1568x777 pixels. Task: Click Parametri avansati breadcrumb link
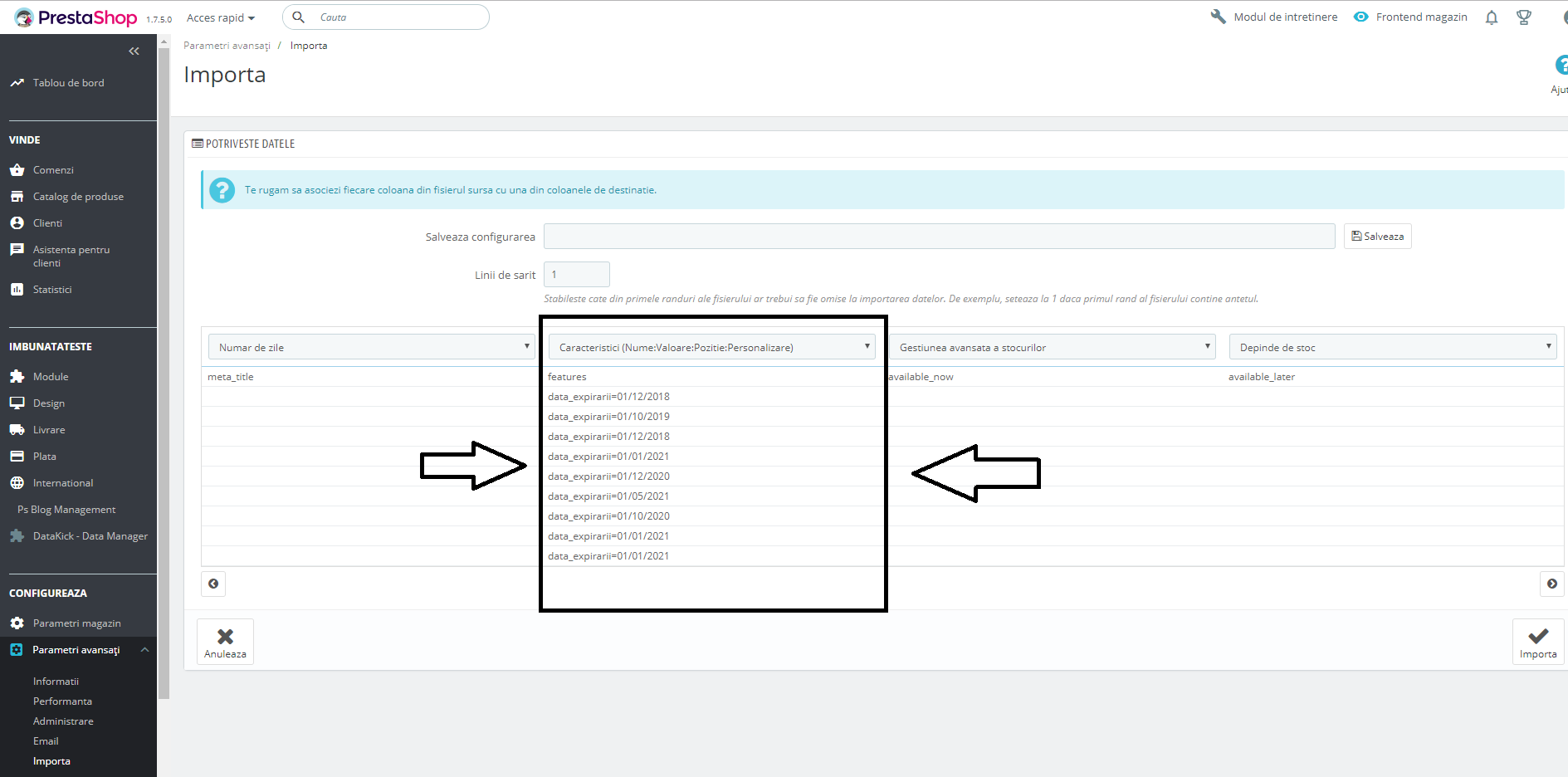click(x=227, y=46)
